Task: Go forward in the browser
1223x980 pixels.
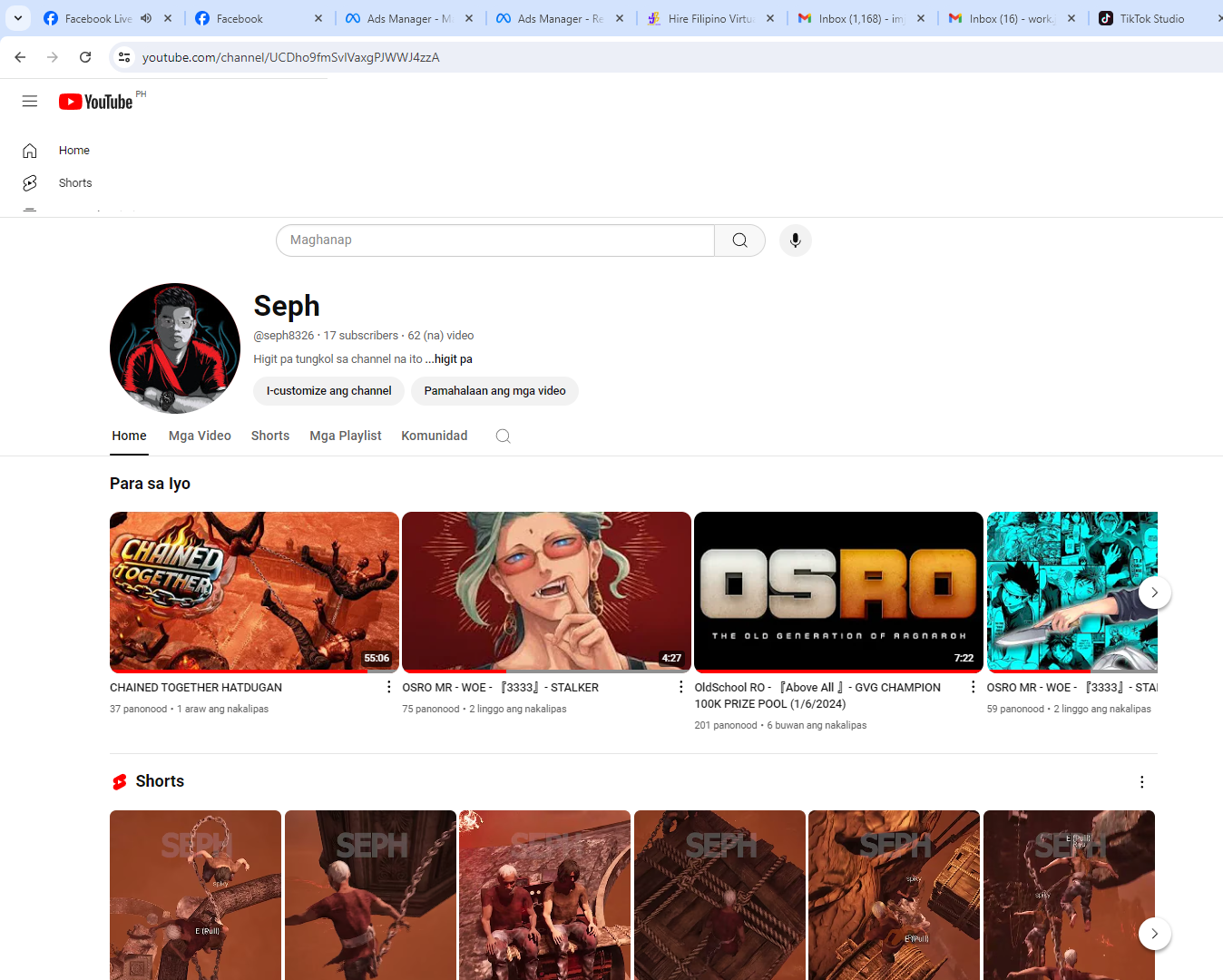Action: pos(53,57)
